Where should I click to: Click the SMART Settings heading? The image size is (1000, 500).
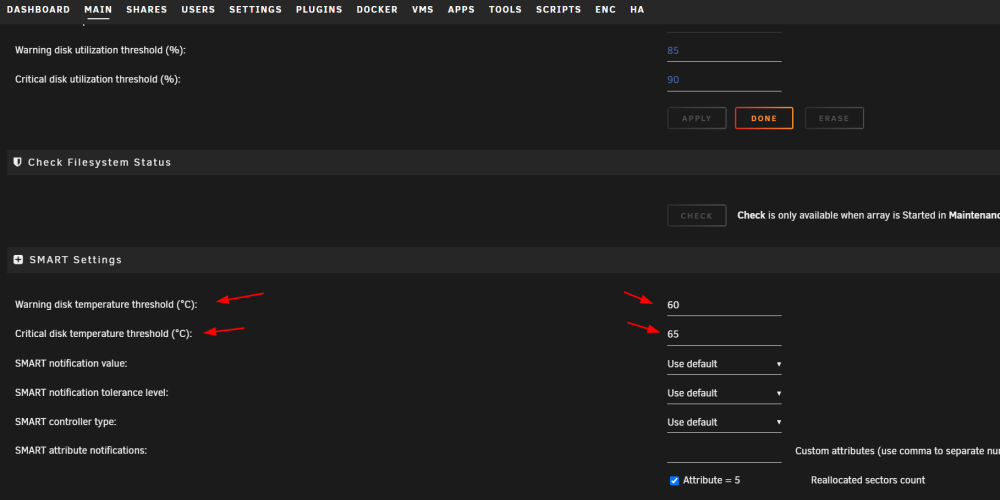point(76,260)
